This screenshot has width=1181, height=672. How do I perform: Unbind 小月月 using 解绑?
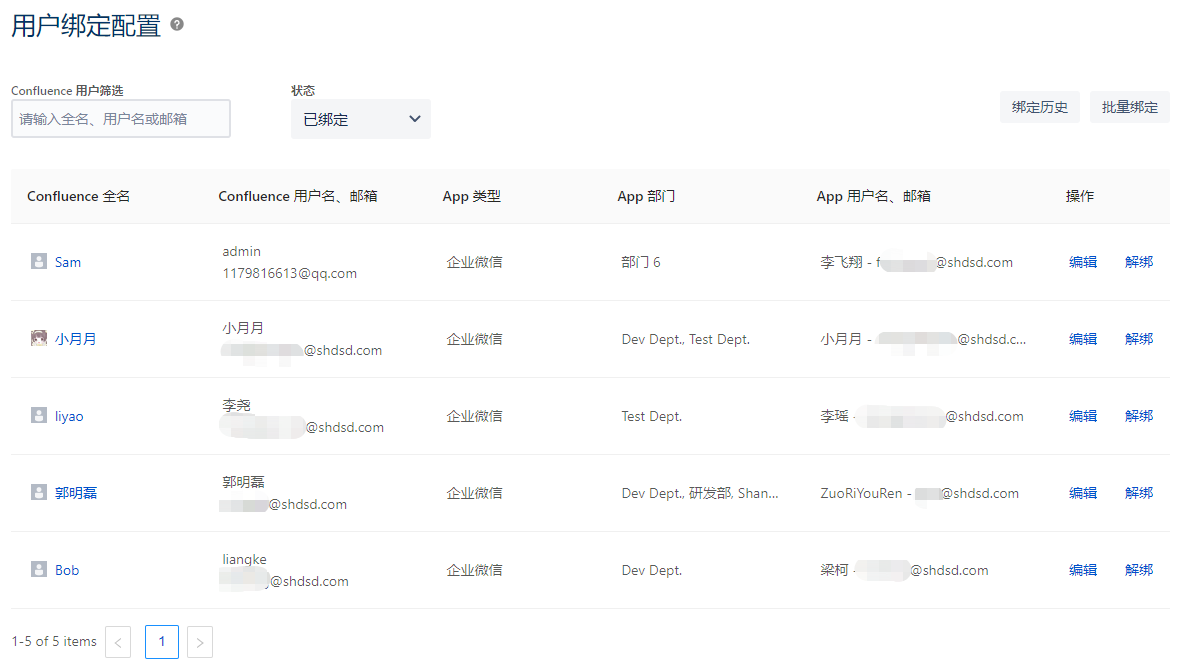[1138, 339]
